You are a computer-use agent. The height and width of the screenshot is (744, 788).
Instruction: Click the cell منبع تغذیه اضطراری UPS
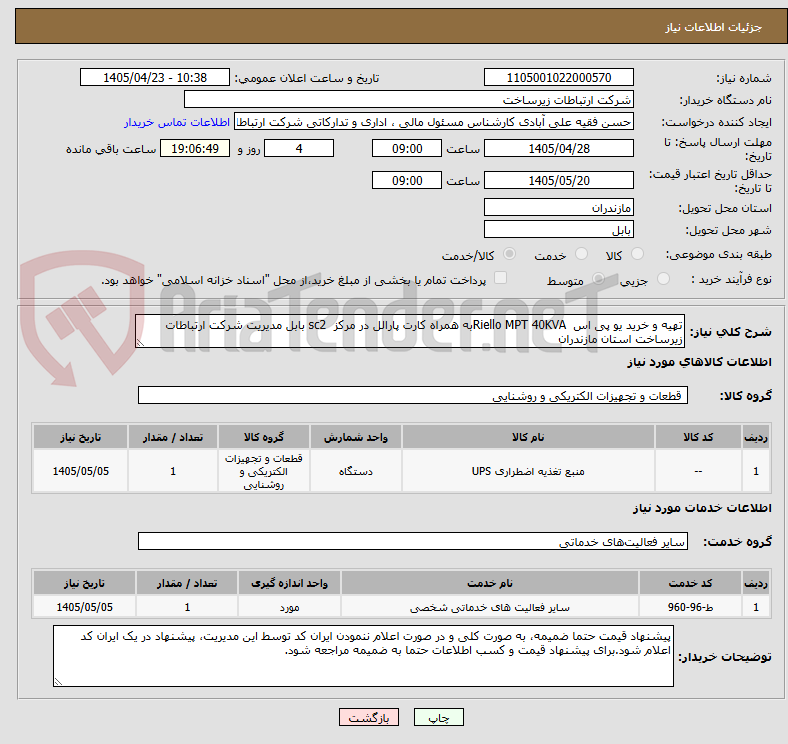point(528,471)
